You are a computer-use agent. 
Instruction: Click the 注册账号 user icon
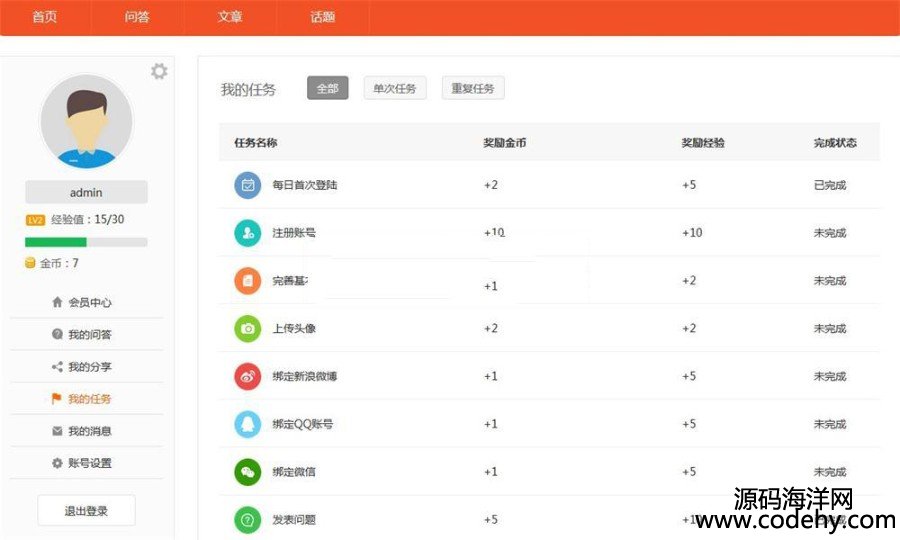tap(247, 232)
